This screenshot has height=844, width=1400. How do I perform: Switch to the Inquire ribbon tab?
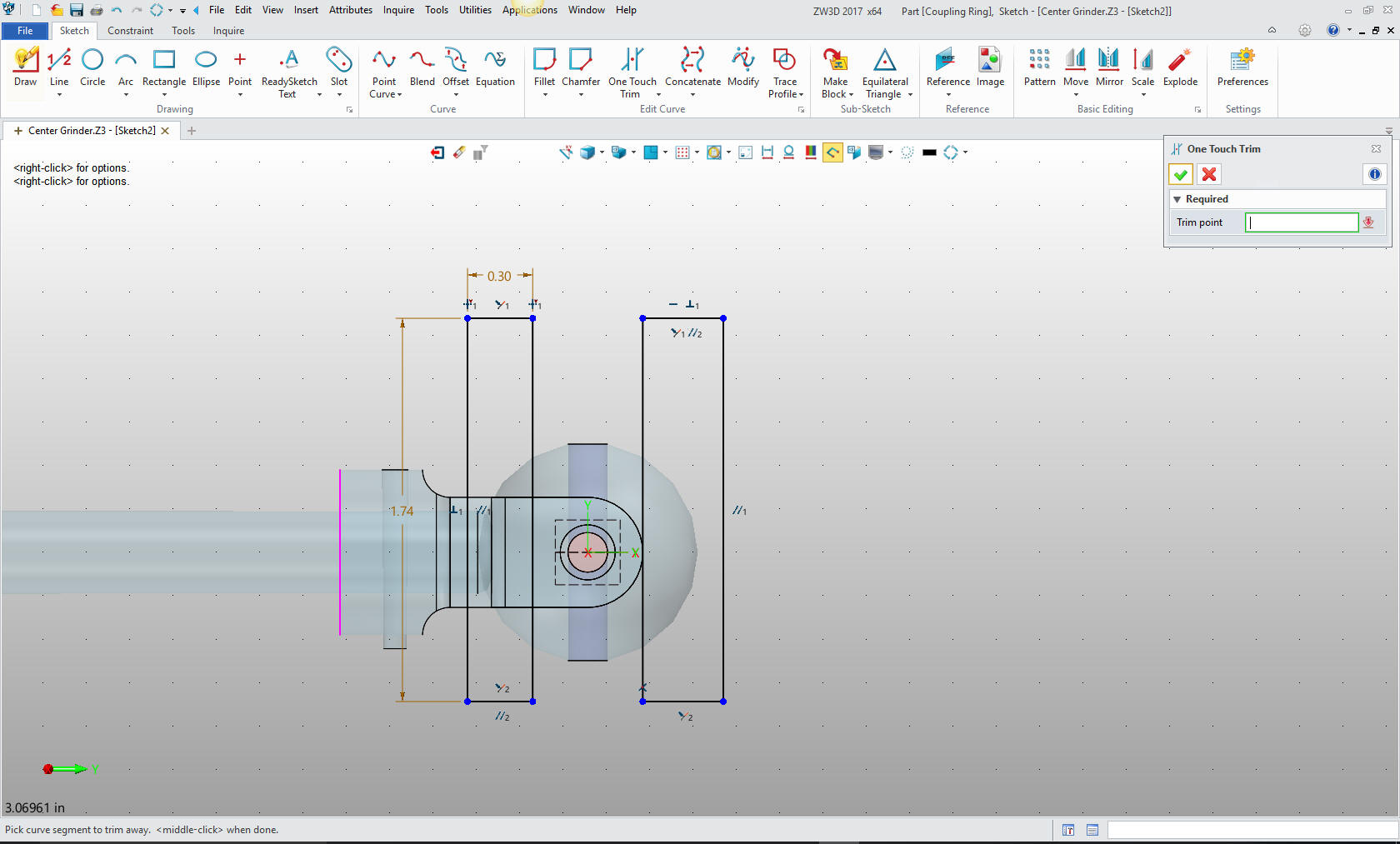point(228,31)
